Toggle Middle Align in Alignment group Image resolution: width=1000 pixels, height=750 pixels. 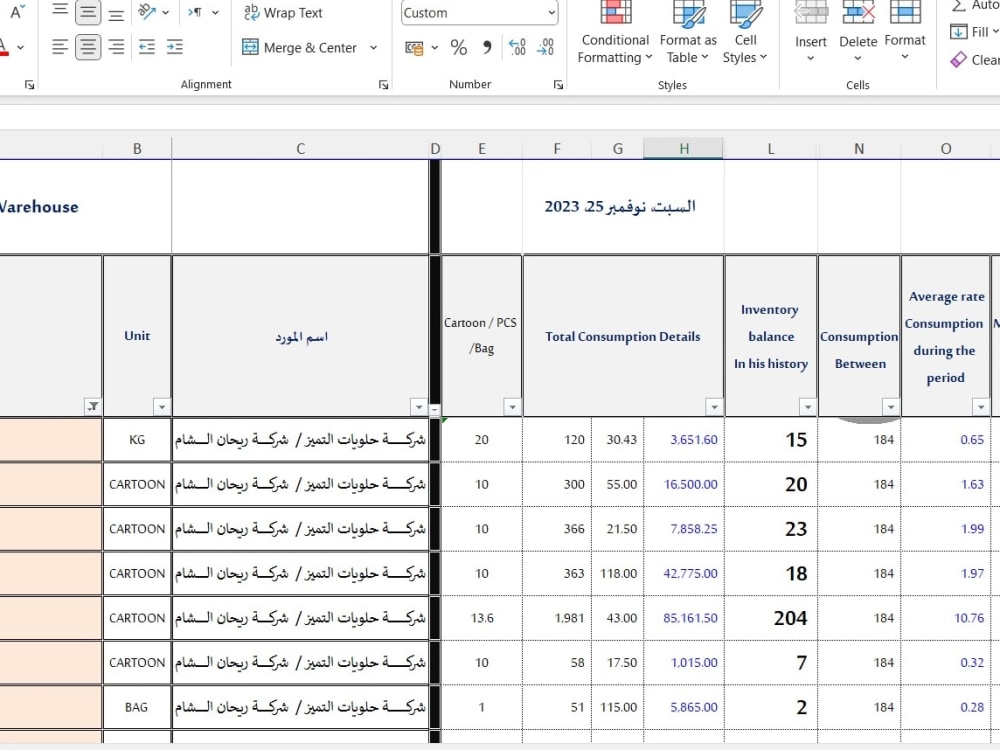(87, 11)
